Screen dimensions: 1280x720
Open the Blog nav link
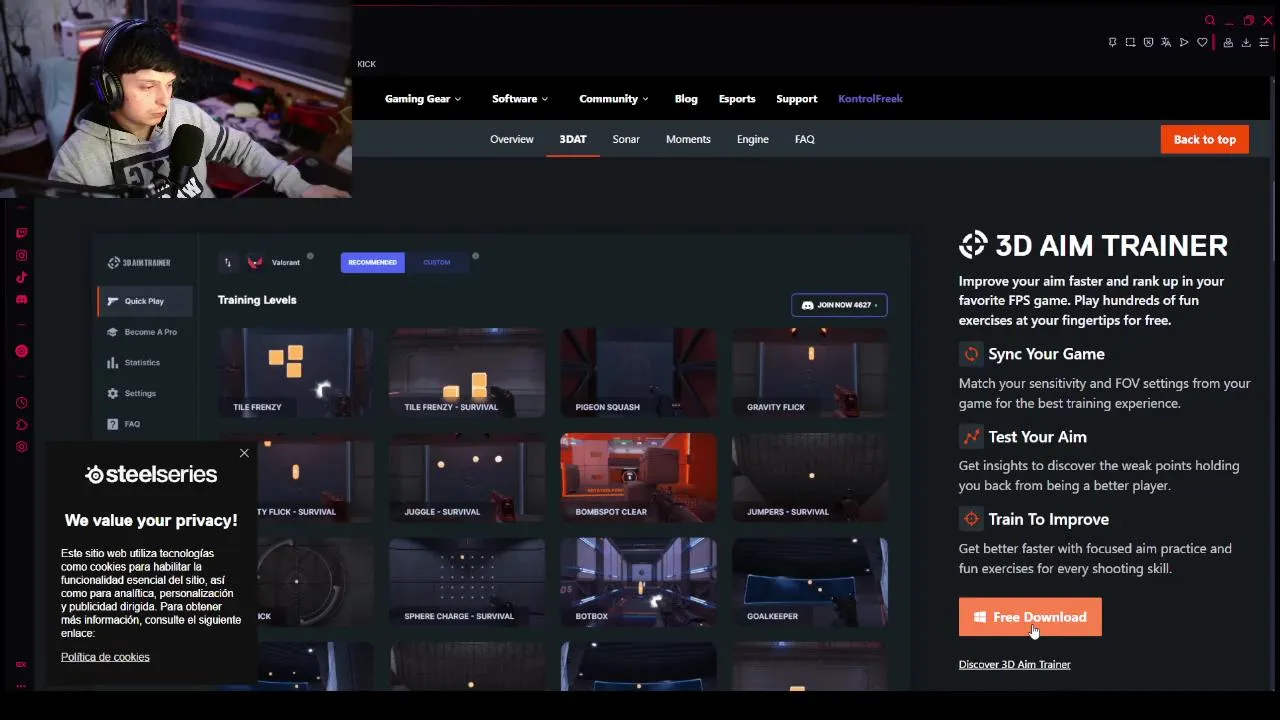(686, 98)
